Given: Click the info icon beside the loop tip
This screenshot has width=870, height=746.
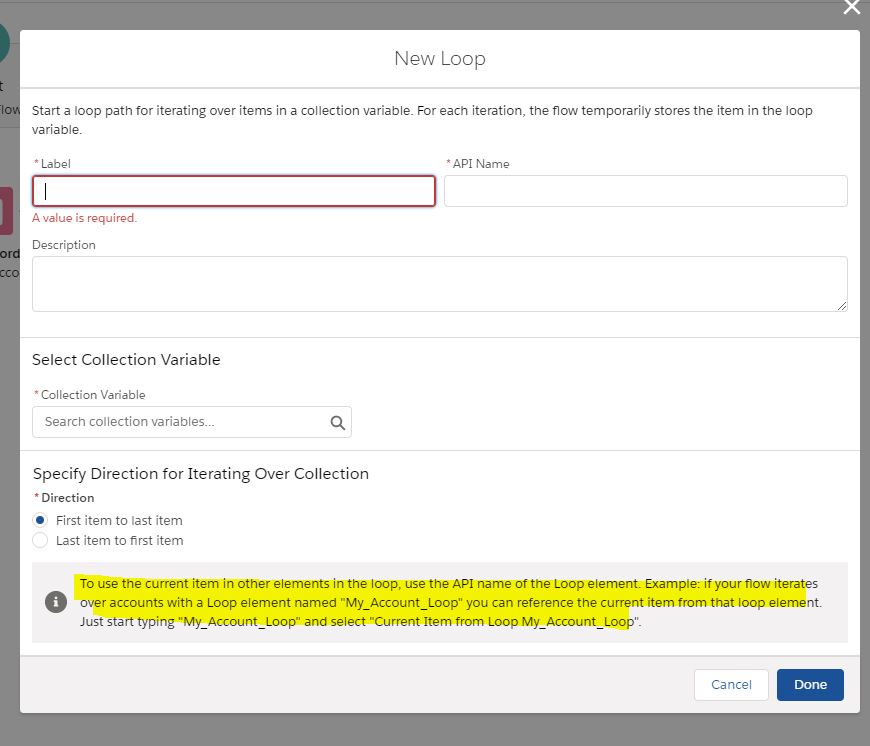Looking at the screenshot, I should click(x=56, y=602).
